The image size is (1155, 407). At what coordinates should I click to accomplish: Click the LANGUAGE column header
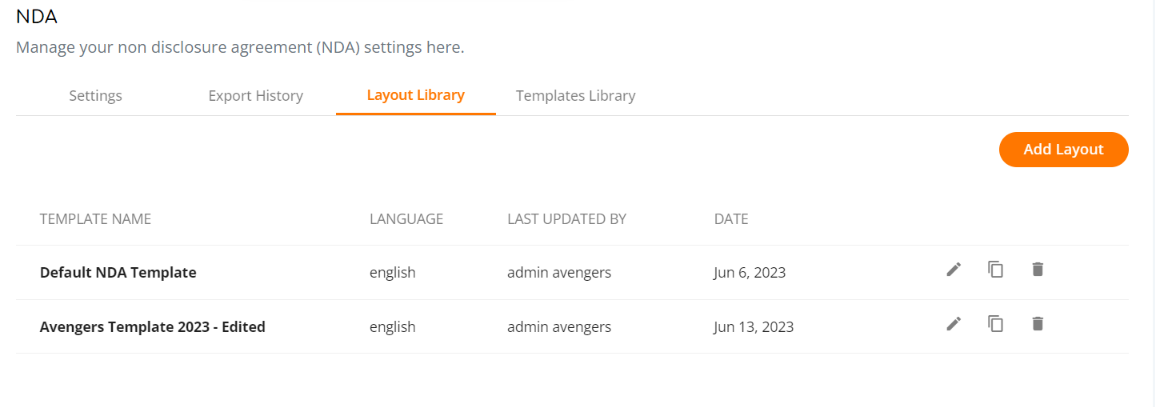(x=406, y=219)
